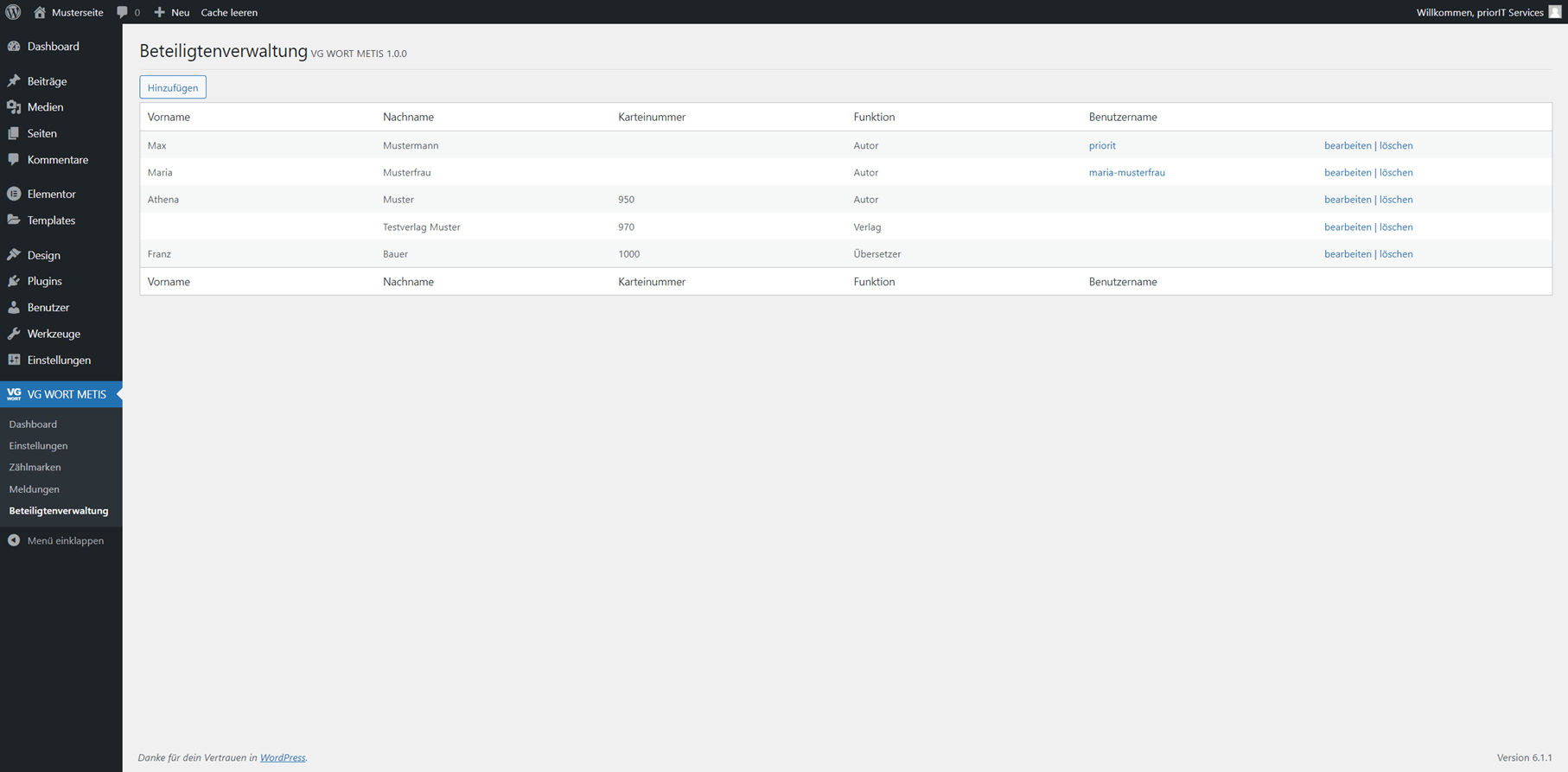Open Kommentare menu item
The image size is (1568, 772).
(x=58, y=160)
